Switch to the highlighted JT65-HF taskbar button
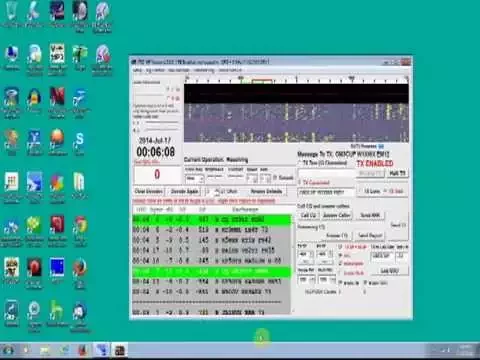 coord(101,350)
